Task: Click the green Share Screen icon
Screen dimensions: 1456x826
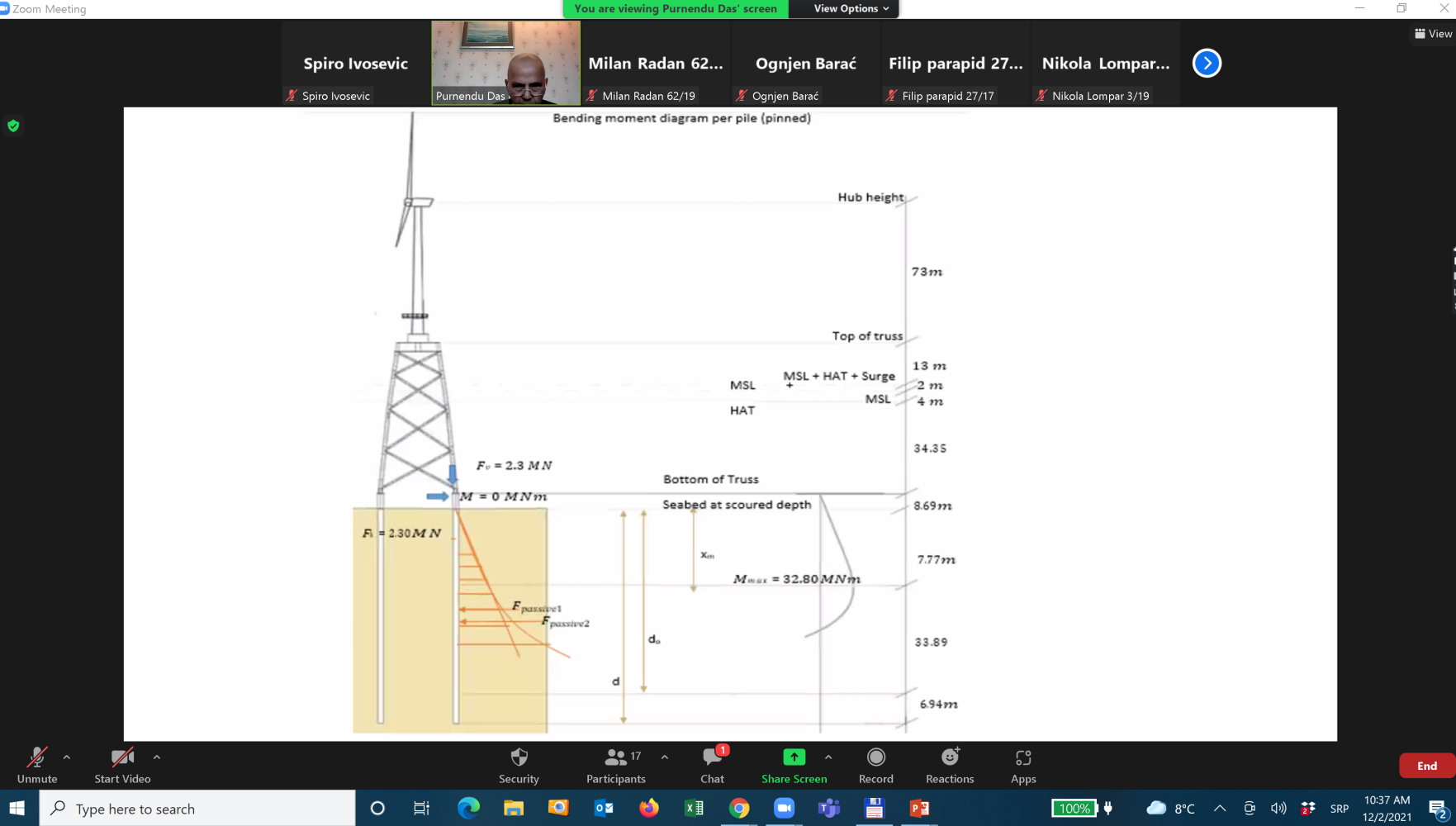Action: coord(794,757)
